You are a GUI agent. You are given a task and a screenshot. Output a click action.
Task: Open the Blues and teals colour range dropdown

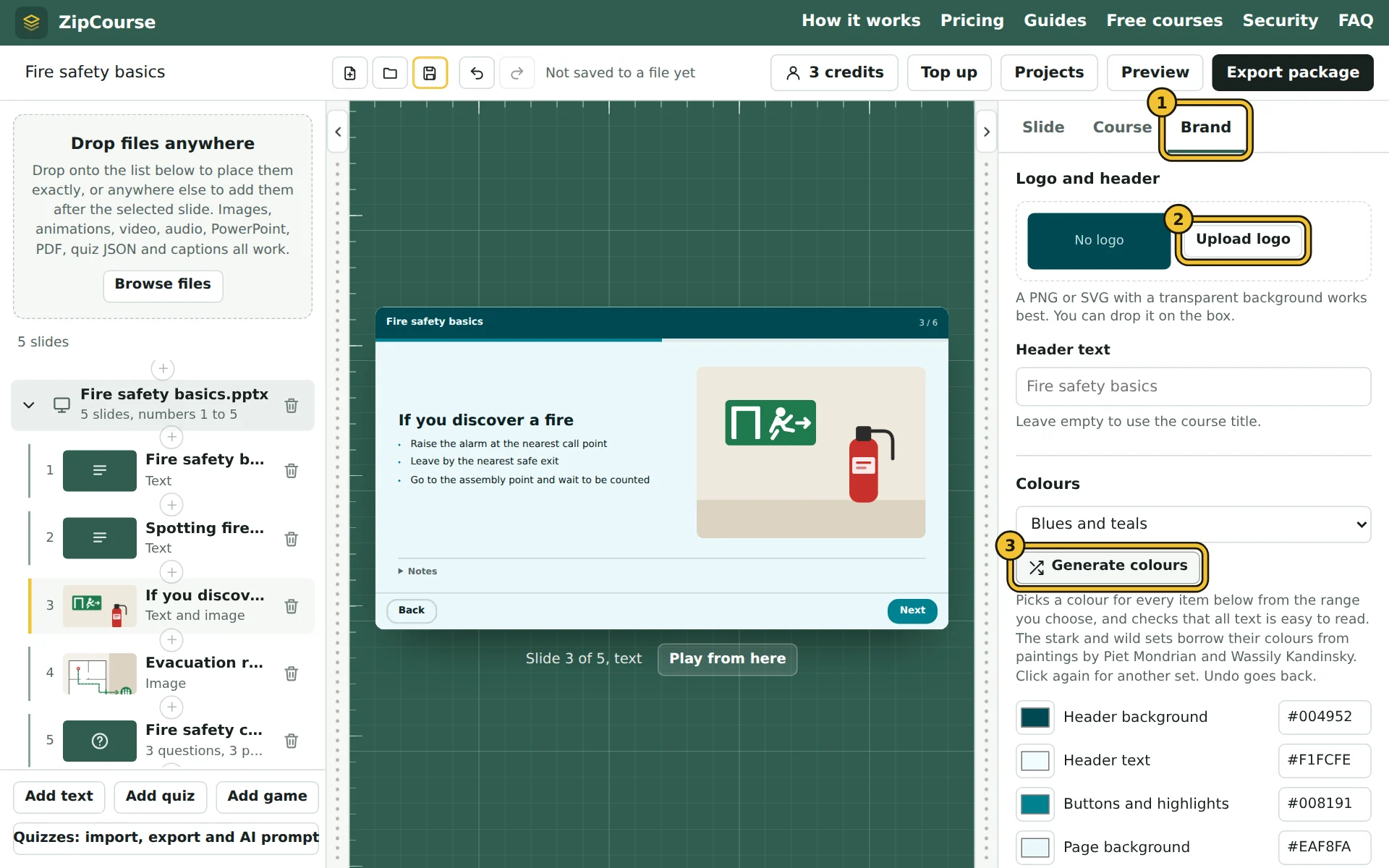pyautogui.click(x=1194, y=524)
